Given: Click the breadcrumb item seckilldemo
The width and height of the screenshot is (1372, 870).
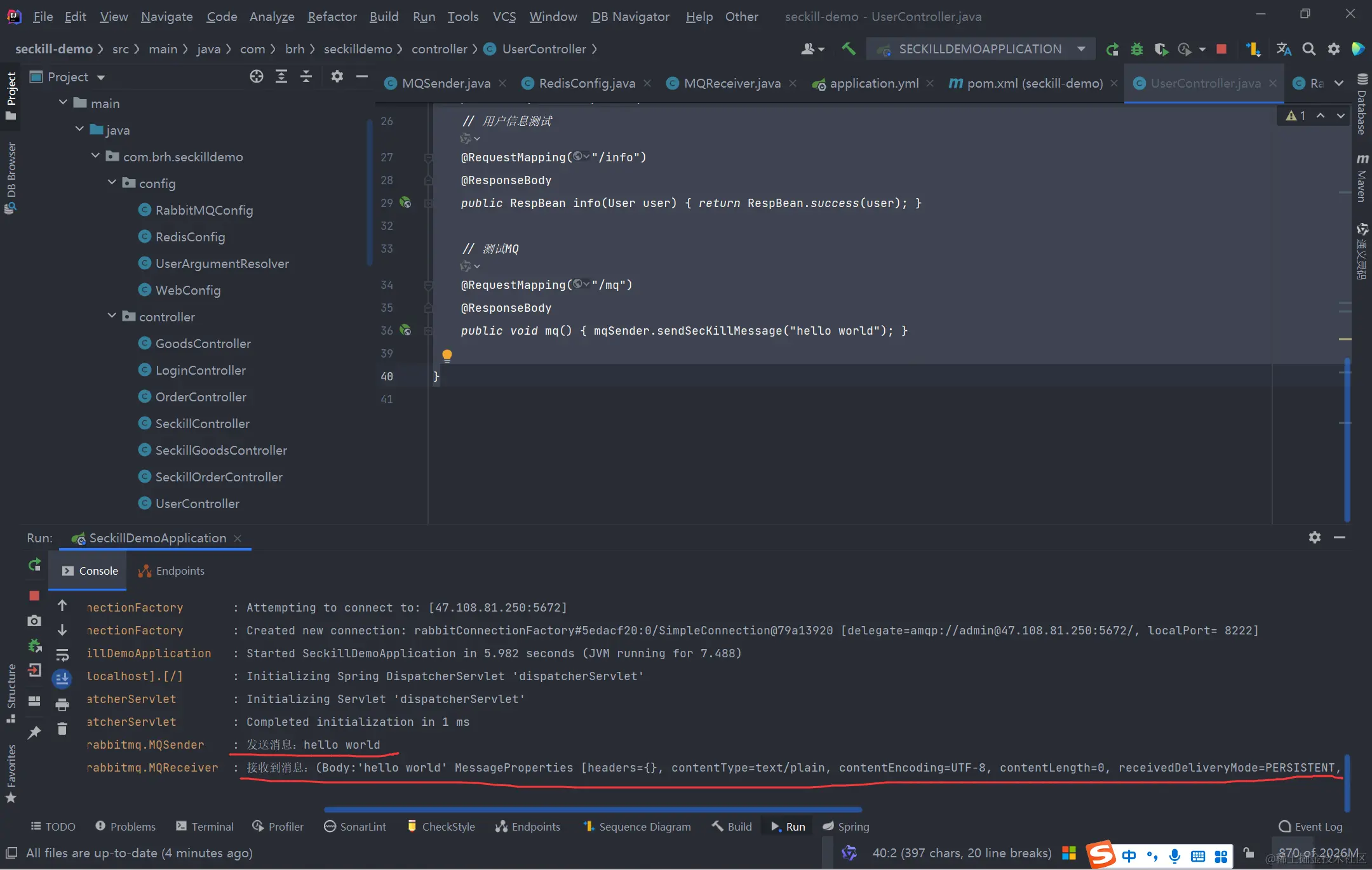Looking at the screenshot, I should [x=358, y=49].
